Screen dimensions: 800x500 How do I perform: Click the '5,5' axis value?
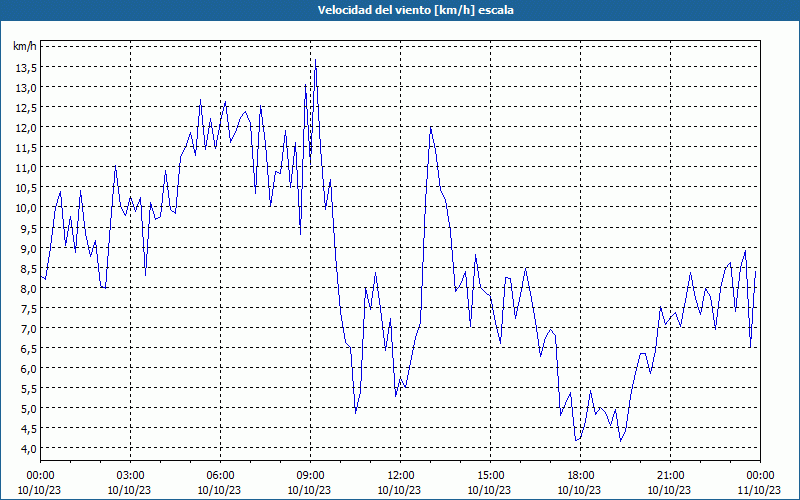pyautogui.click(x=29, y=388)
